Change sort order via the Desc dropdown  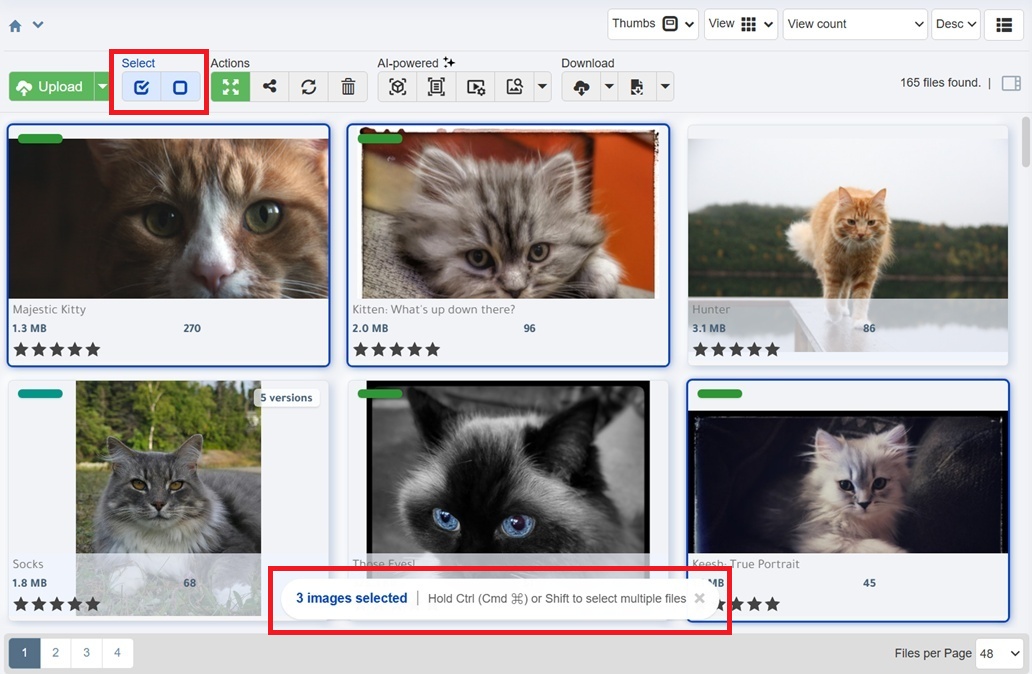click(955, 24)
